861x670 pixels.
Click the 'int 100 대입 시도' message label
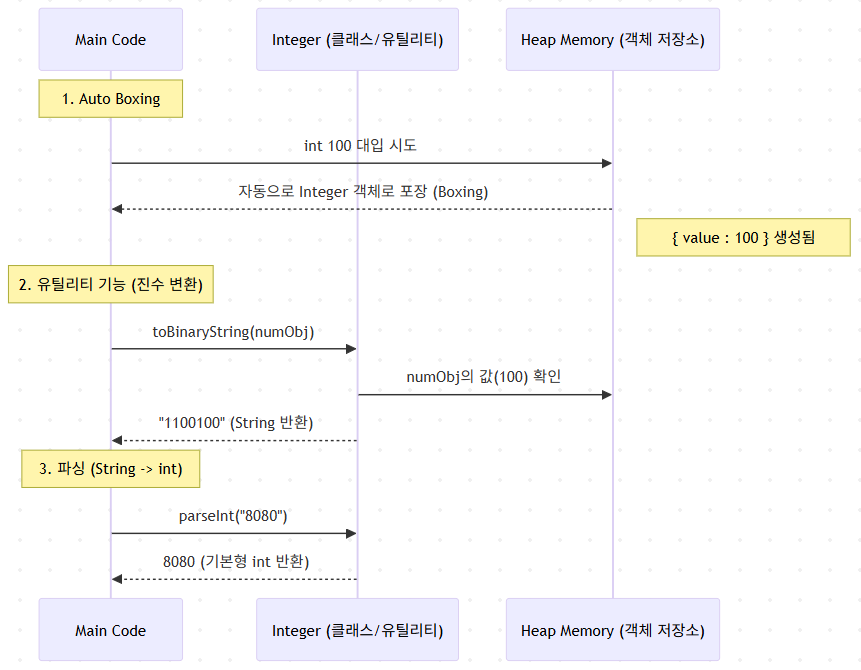pos(360,146)
